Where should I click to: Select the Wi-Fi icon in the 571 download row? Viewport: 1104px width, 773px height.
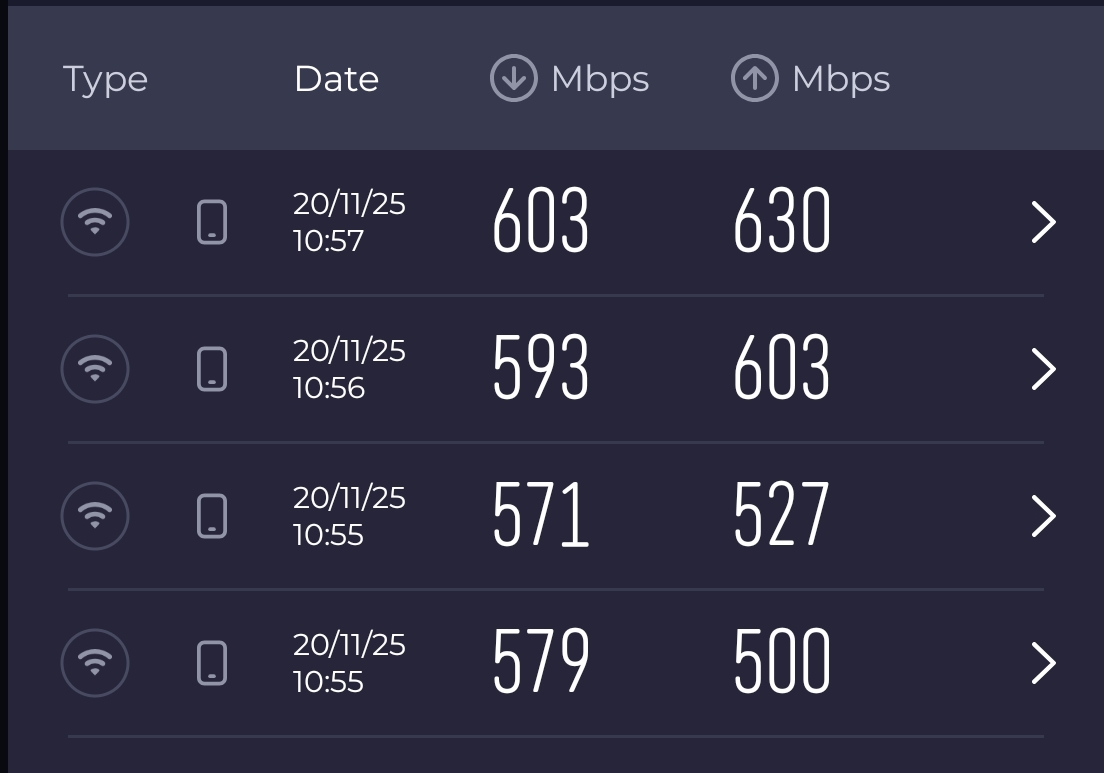[95, 516]
